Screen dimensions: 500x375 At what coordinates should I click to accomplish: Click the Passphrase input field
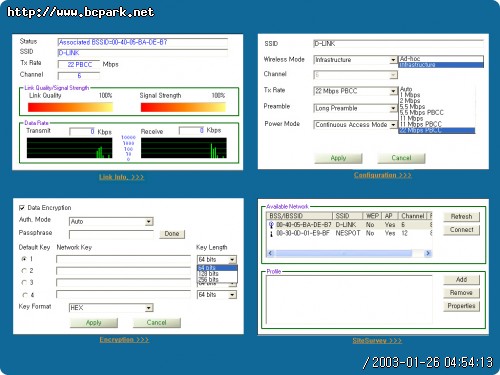point(111,234)
